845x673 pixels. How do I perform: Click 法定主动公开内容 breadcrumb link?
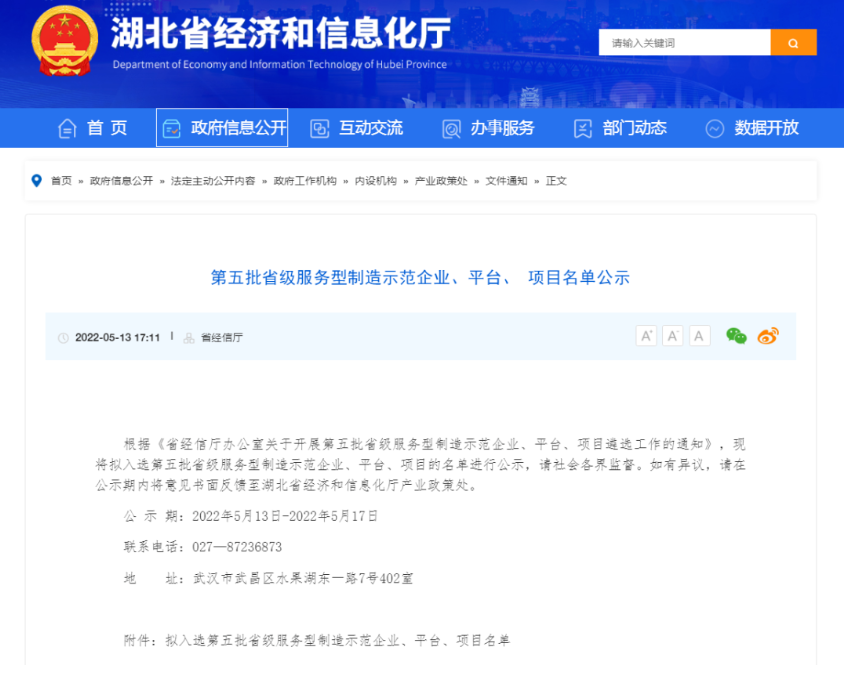tap(212, 181)
